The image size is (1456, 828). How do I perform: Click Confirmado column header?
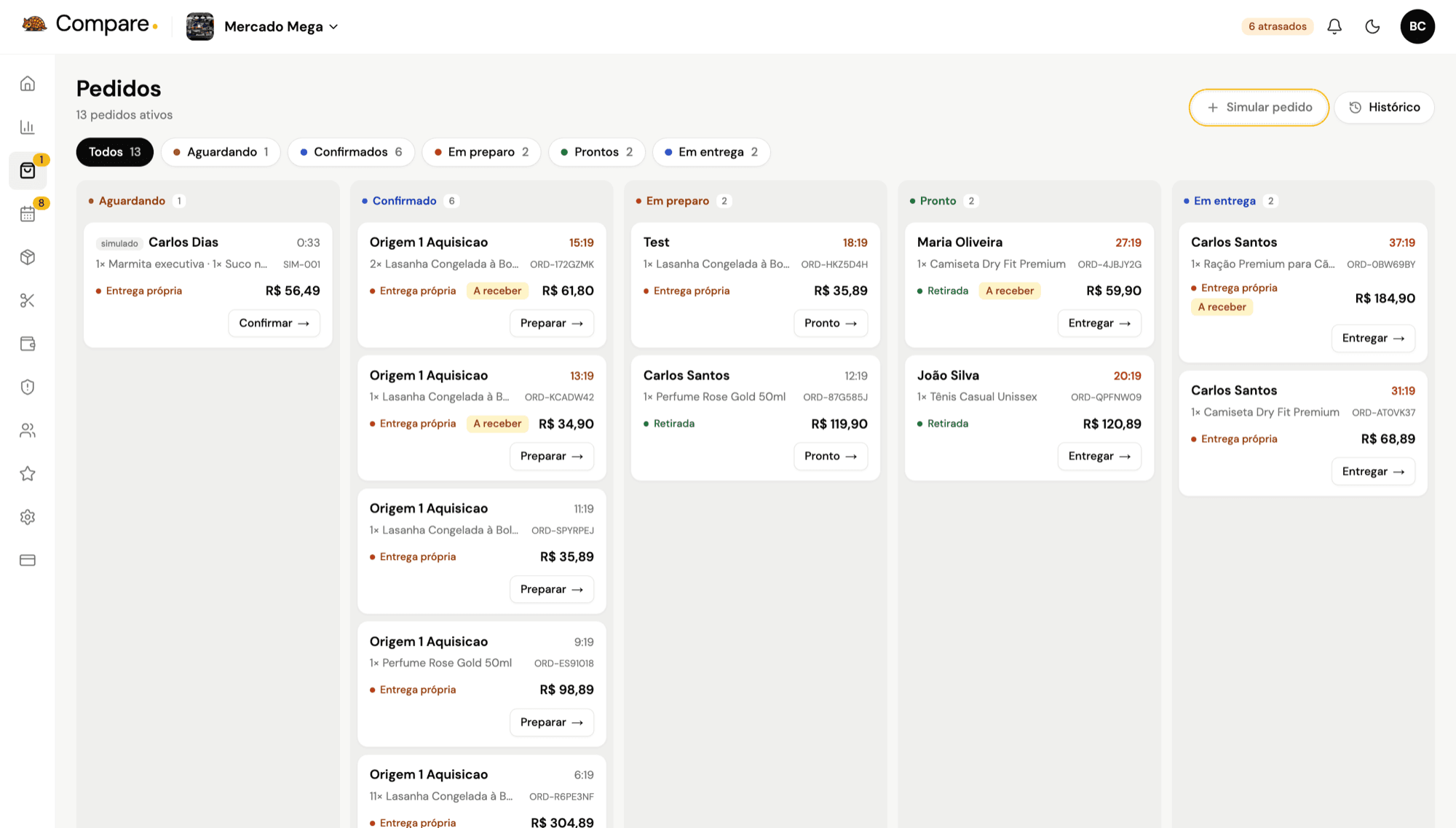click(x=404, y=201)
